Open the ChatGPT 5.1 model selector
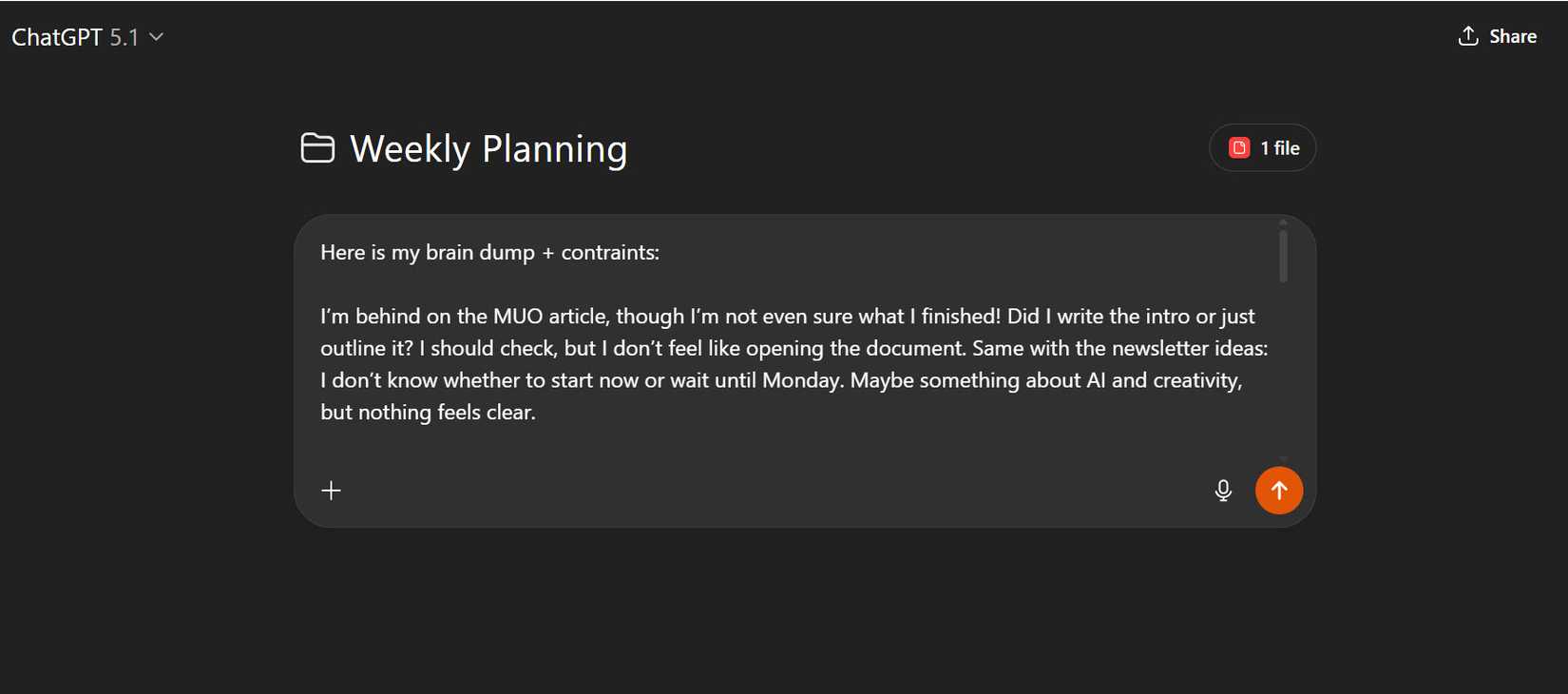The width and height of the screenshot is (1568, 694). pyautogui.click(x=87, y=37)
